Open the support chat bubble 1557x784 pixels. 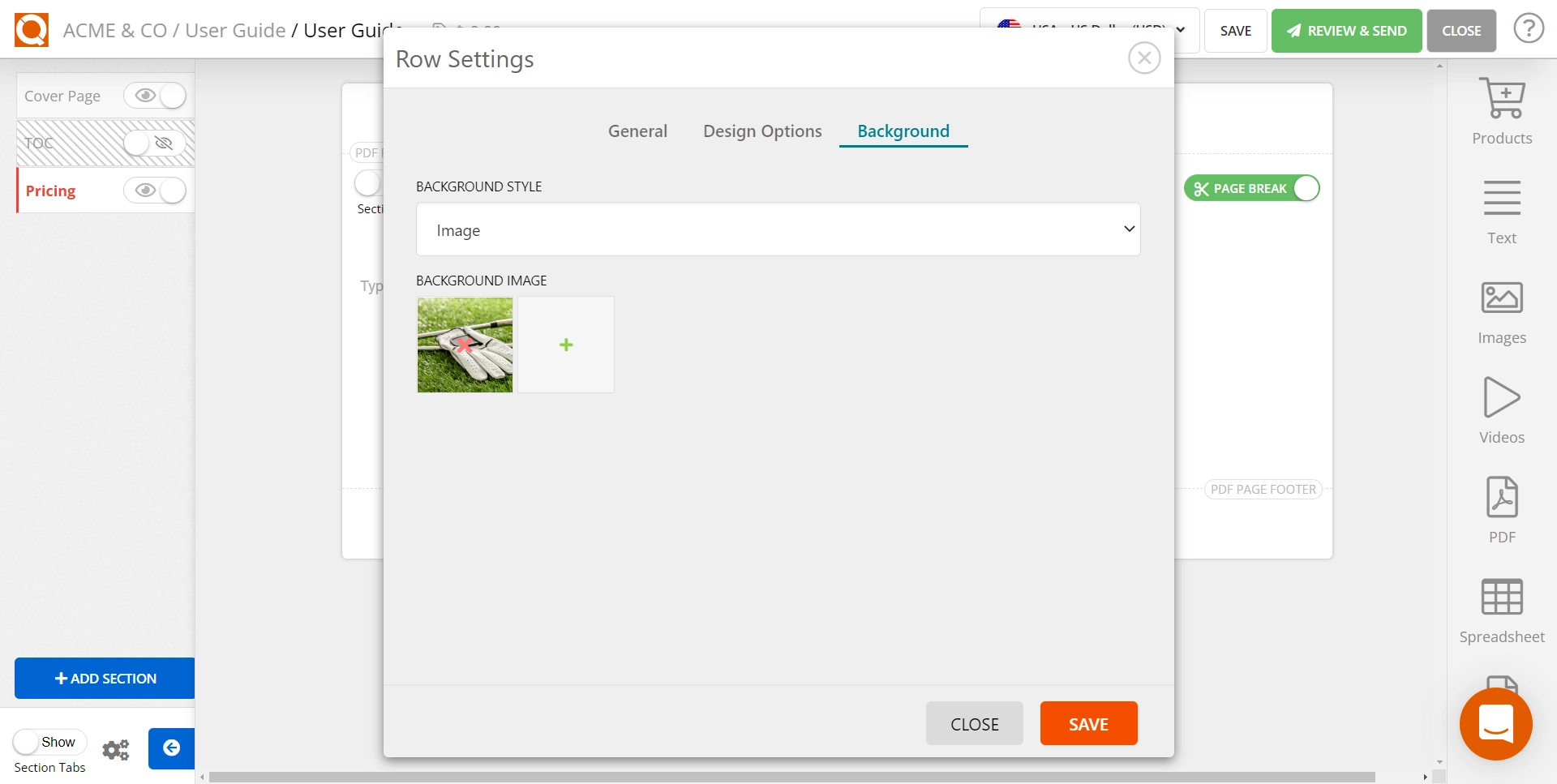pyautogui.click(x=1496, y=724)
